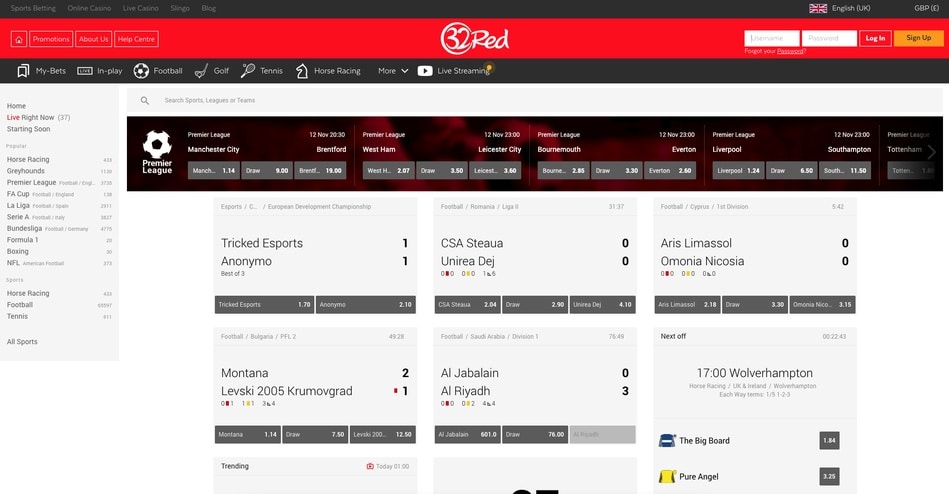949x494 pixels.
Task: Click the 32Red logo
Action: tap(474, 38)
